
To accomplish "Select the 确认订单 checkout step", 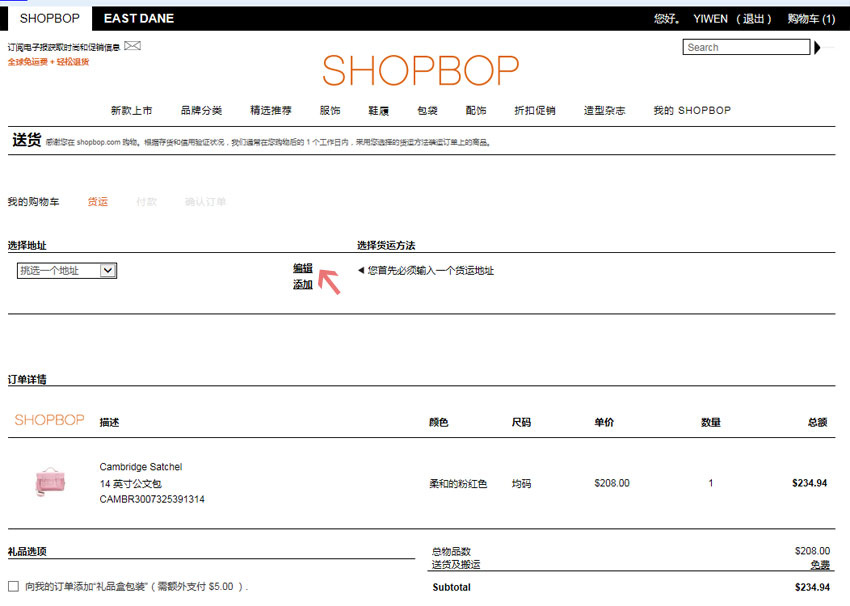I will coord(205,202).
